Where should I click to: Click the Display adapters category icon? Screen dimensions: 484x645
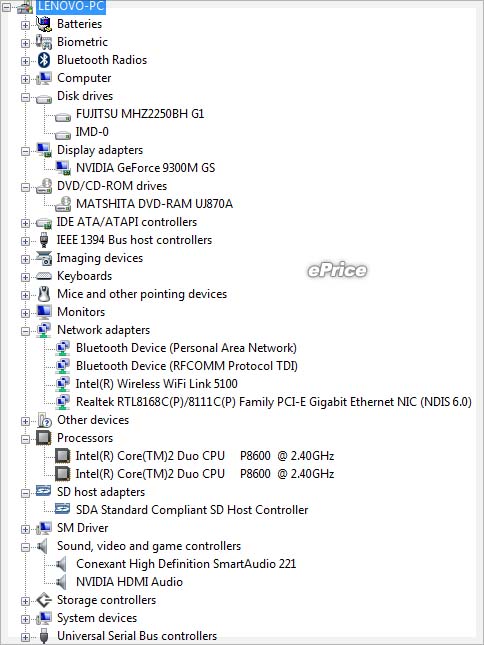[44, 150]
